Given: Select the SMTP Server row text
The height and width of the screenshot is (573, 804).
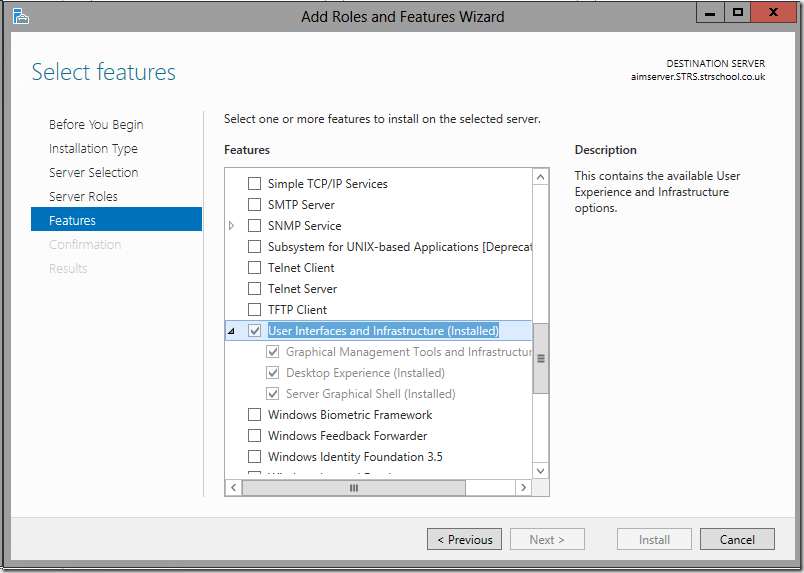Looking at the screenshot, I should pos(301,205).
